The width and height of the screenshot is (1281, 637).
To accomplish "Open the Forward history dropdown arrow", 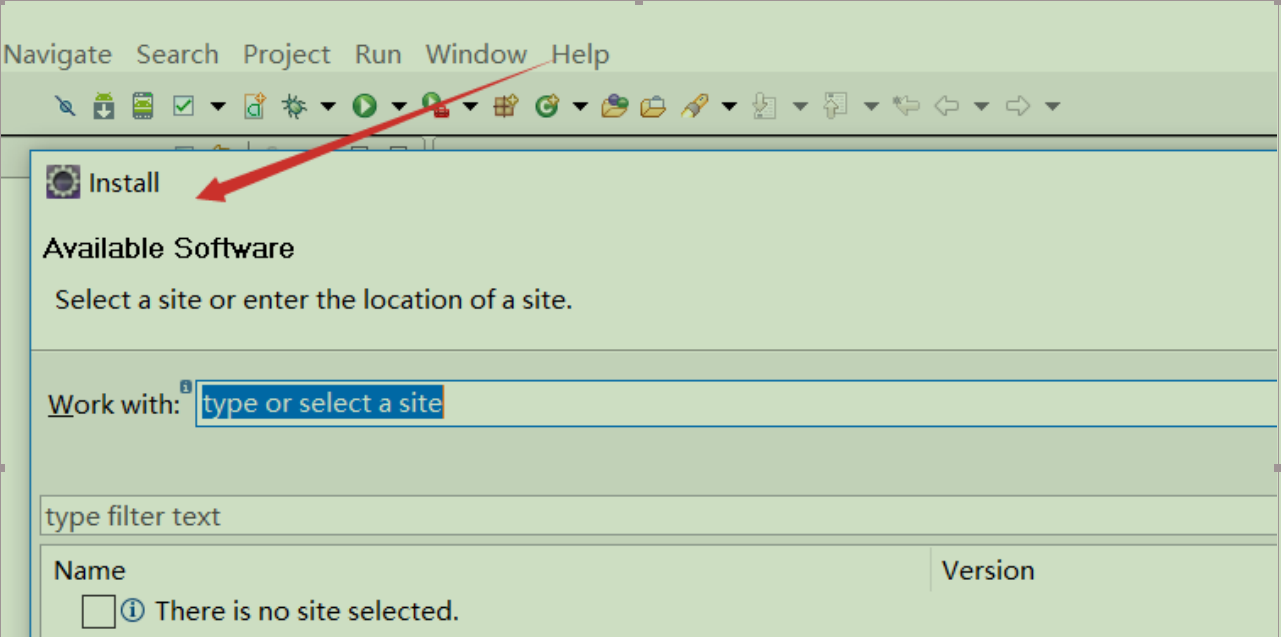I will tap(1052, 106).
